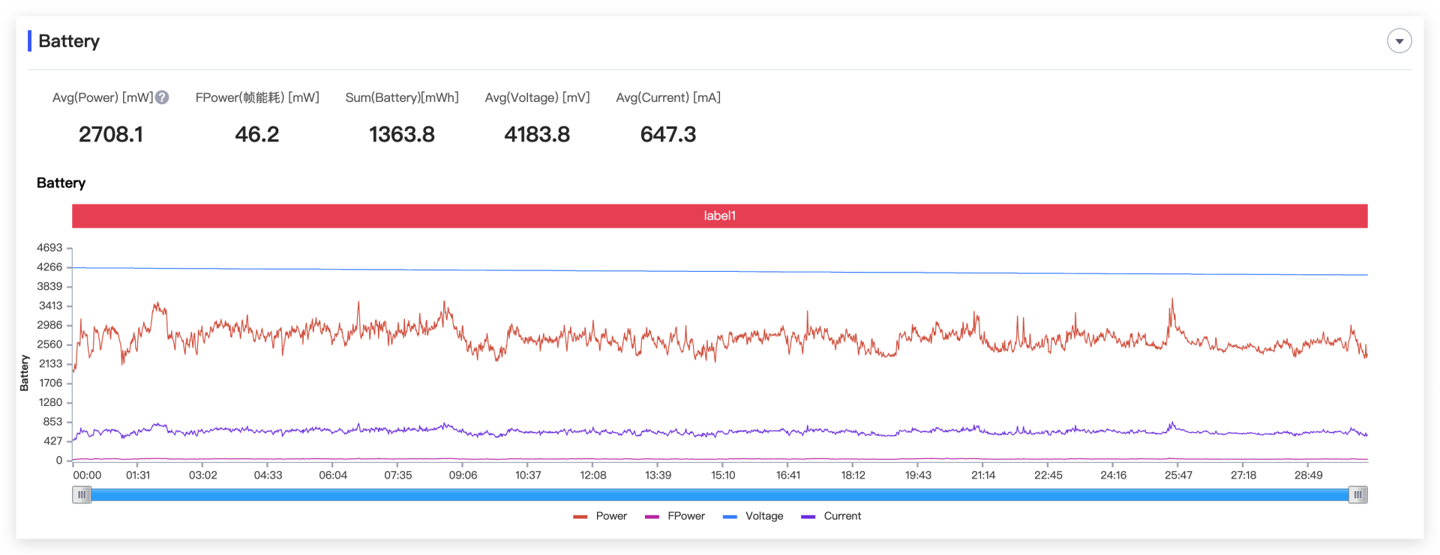Image resolution: width=1440 pixels, height=555 pixels.
Task: Click the Avg(Voltage) [mV] column label
Action: click(537, 98)
